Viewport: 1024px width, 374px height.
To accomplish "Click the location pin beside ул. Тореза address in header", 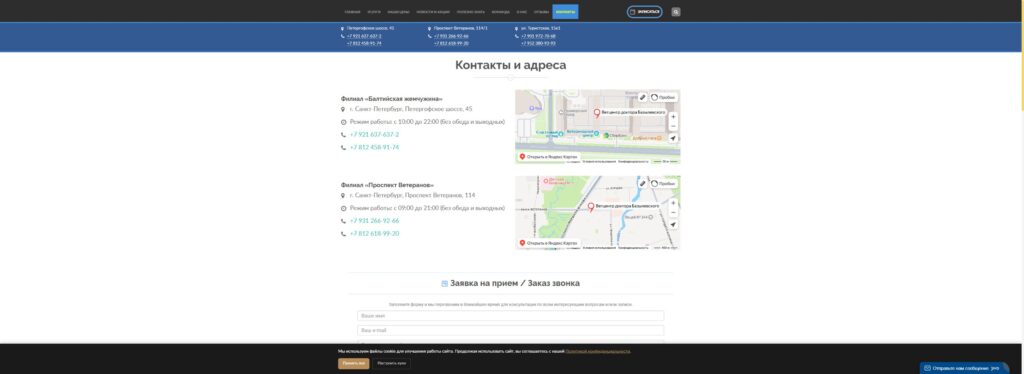I will coord(517,29).
